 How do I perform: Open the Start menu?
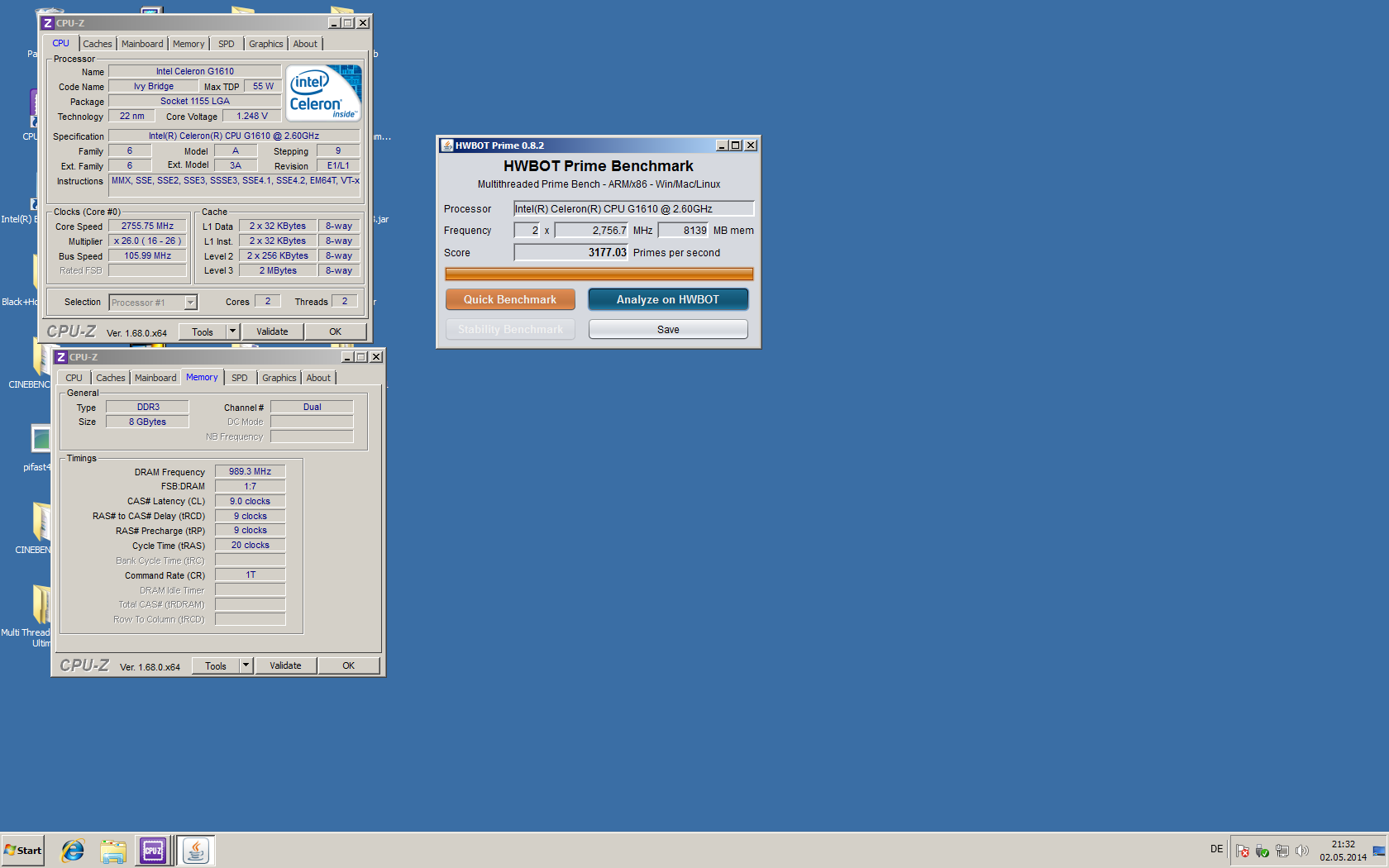point(22,851)
